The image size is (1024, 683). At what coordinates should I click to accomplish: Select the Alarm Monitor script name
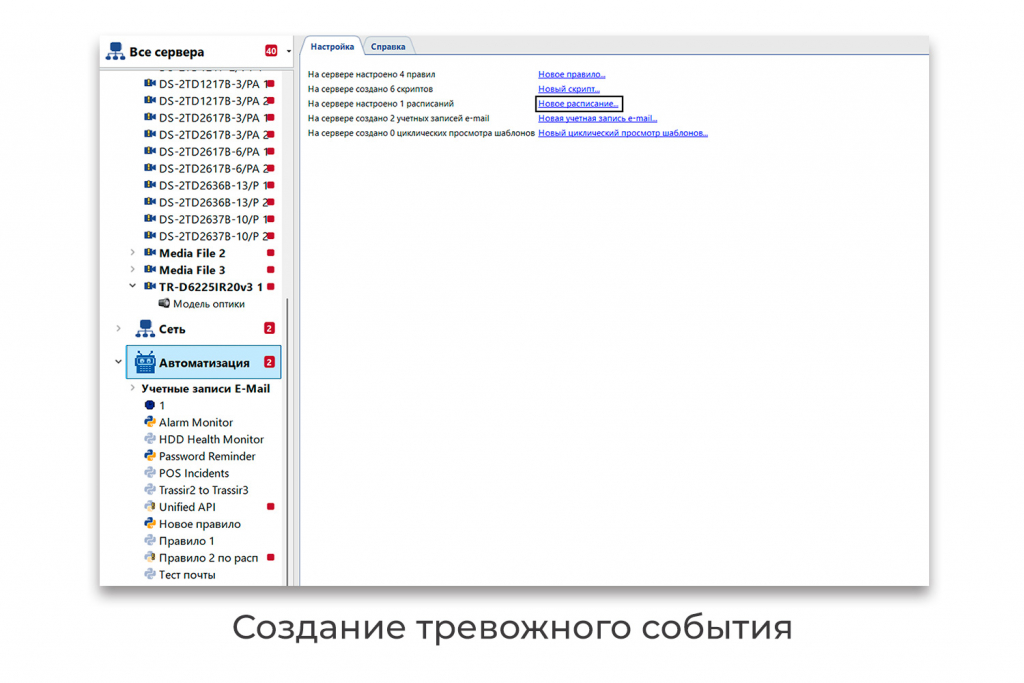[x=196, y=422]
